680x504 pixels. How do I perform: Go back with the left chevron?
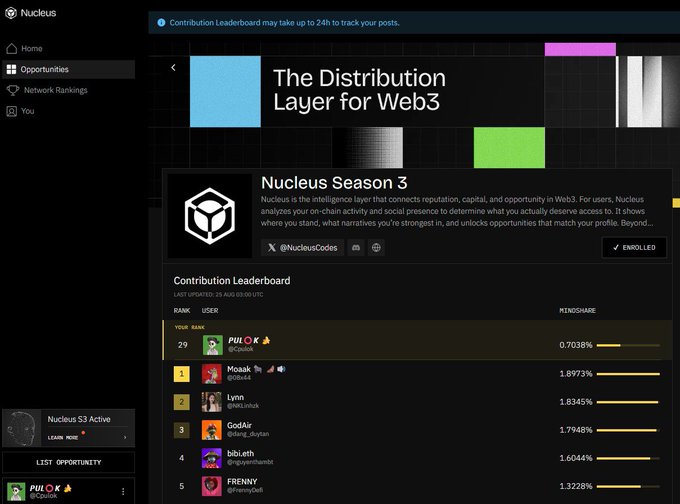pos(173,67)
